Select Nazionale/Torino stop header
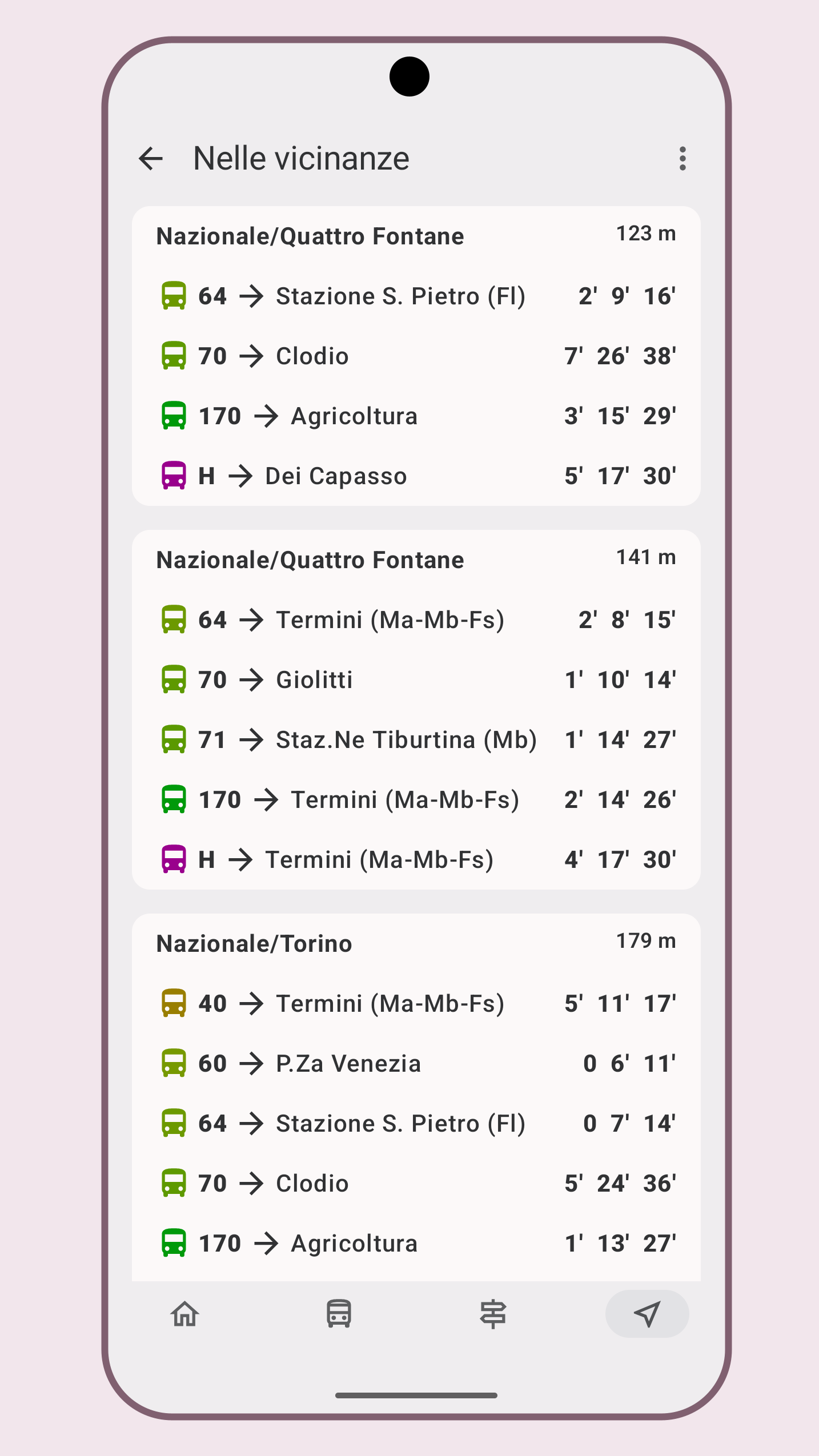Screen dimensions: 819x1456 254,944
